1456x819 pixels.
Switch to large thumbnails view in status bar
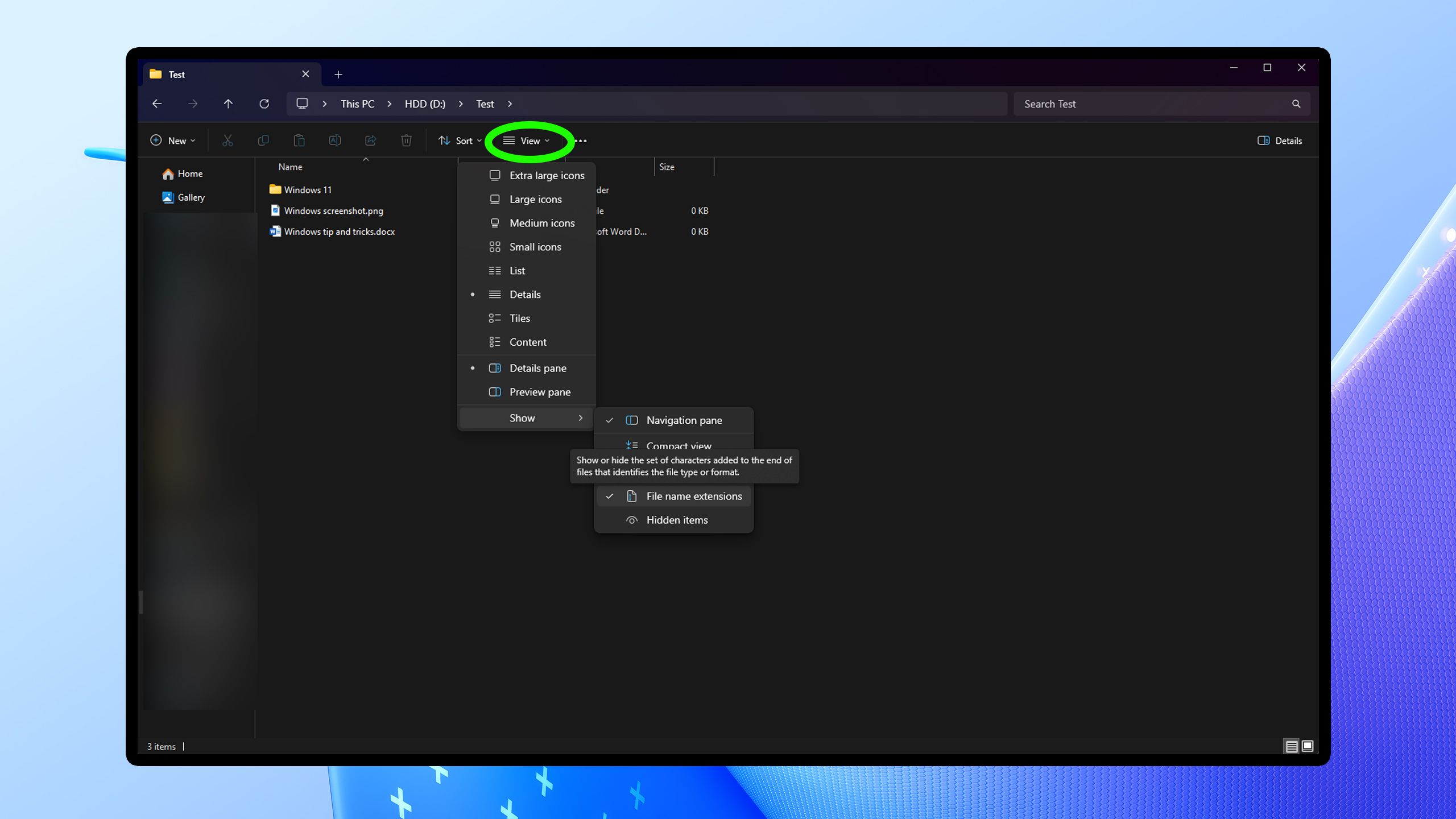point(1308,746)
